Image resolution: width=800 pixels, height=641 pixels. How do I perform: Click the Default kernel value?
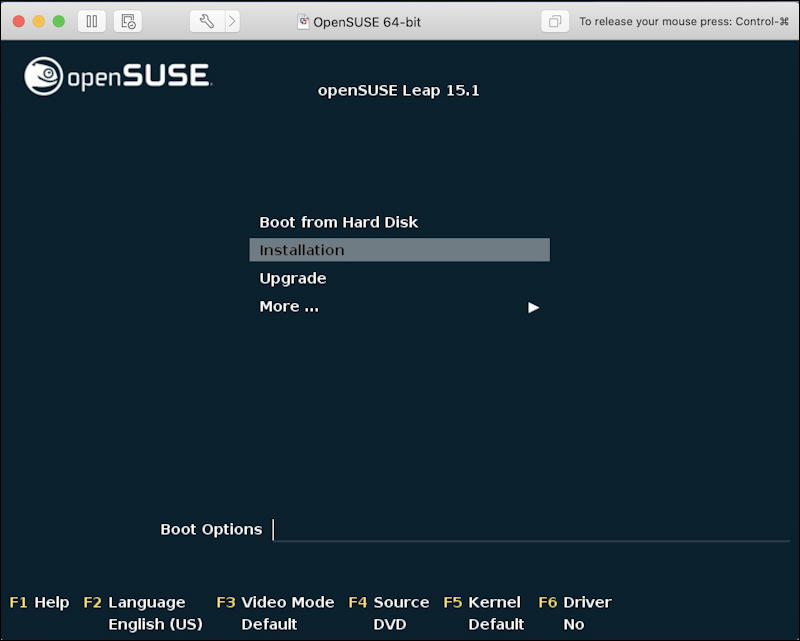[x=496, y=624]
